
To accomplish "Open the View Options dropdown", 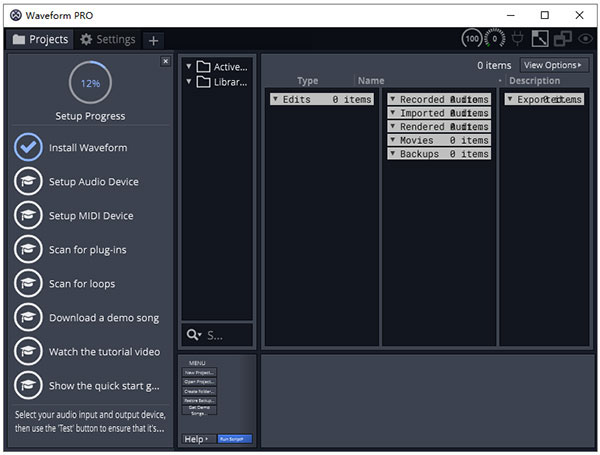I will (554, 65).
